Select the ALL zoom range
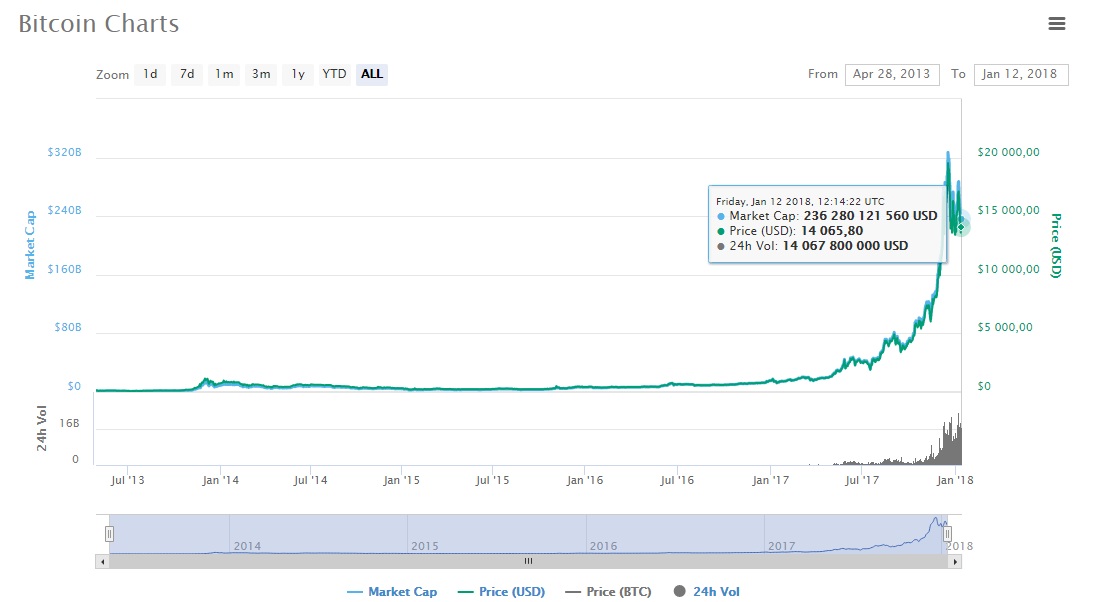 click(x=372, y=74)
